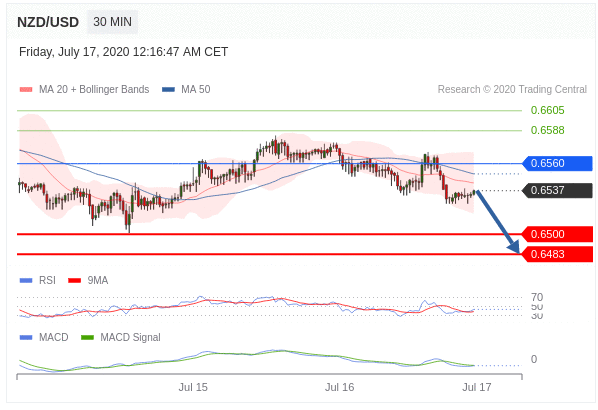Image resolution: width=598 pixels, height=410 pixels.
Task: Click the 0.6588 resistance level label
Action: click(x=547, y=130)
